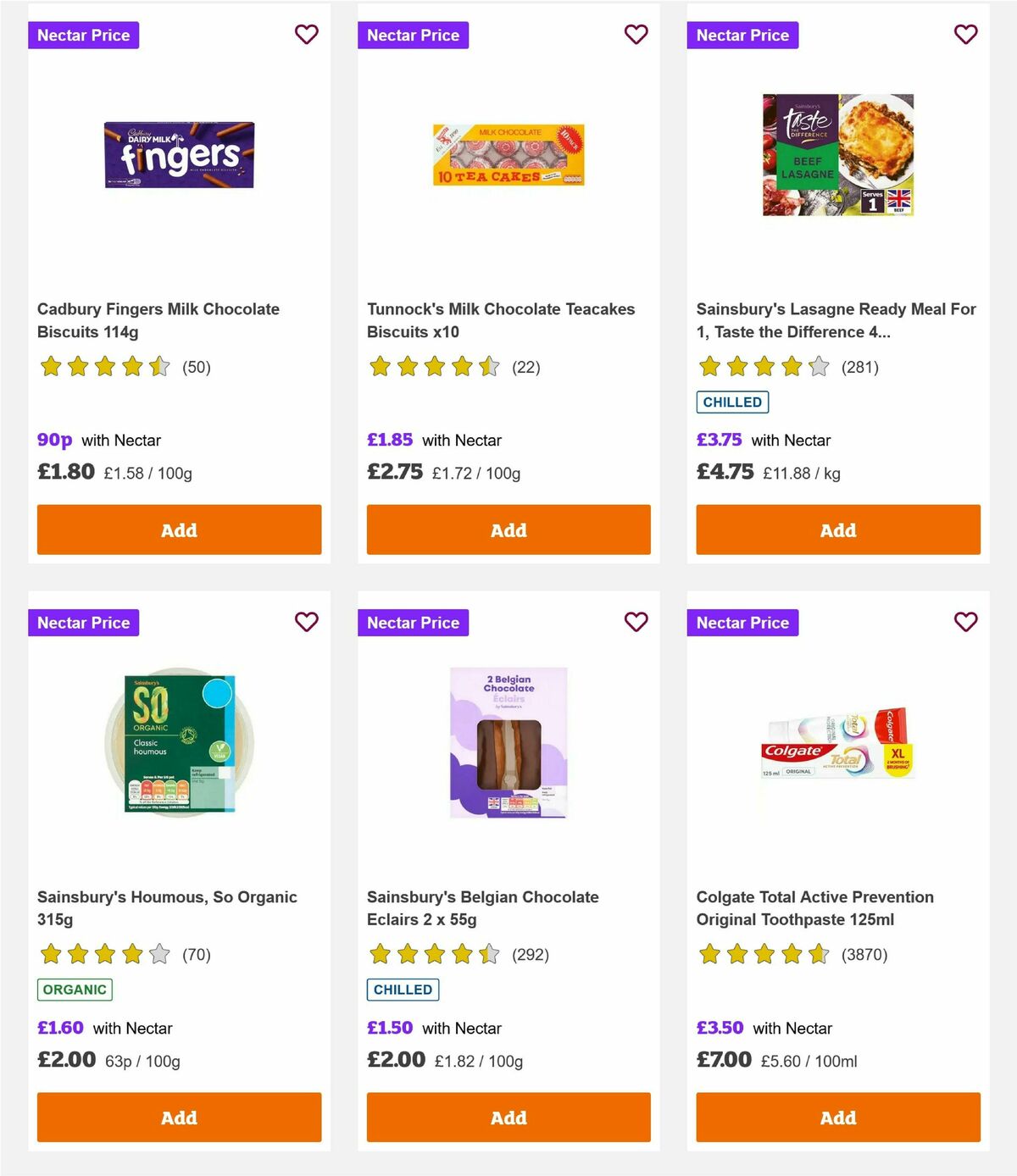Select the Tunnock's Teacakes product title
Image resolution: width=1017 pixels, height=1176 pixels.
tap(500, 320)
